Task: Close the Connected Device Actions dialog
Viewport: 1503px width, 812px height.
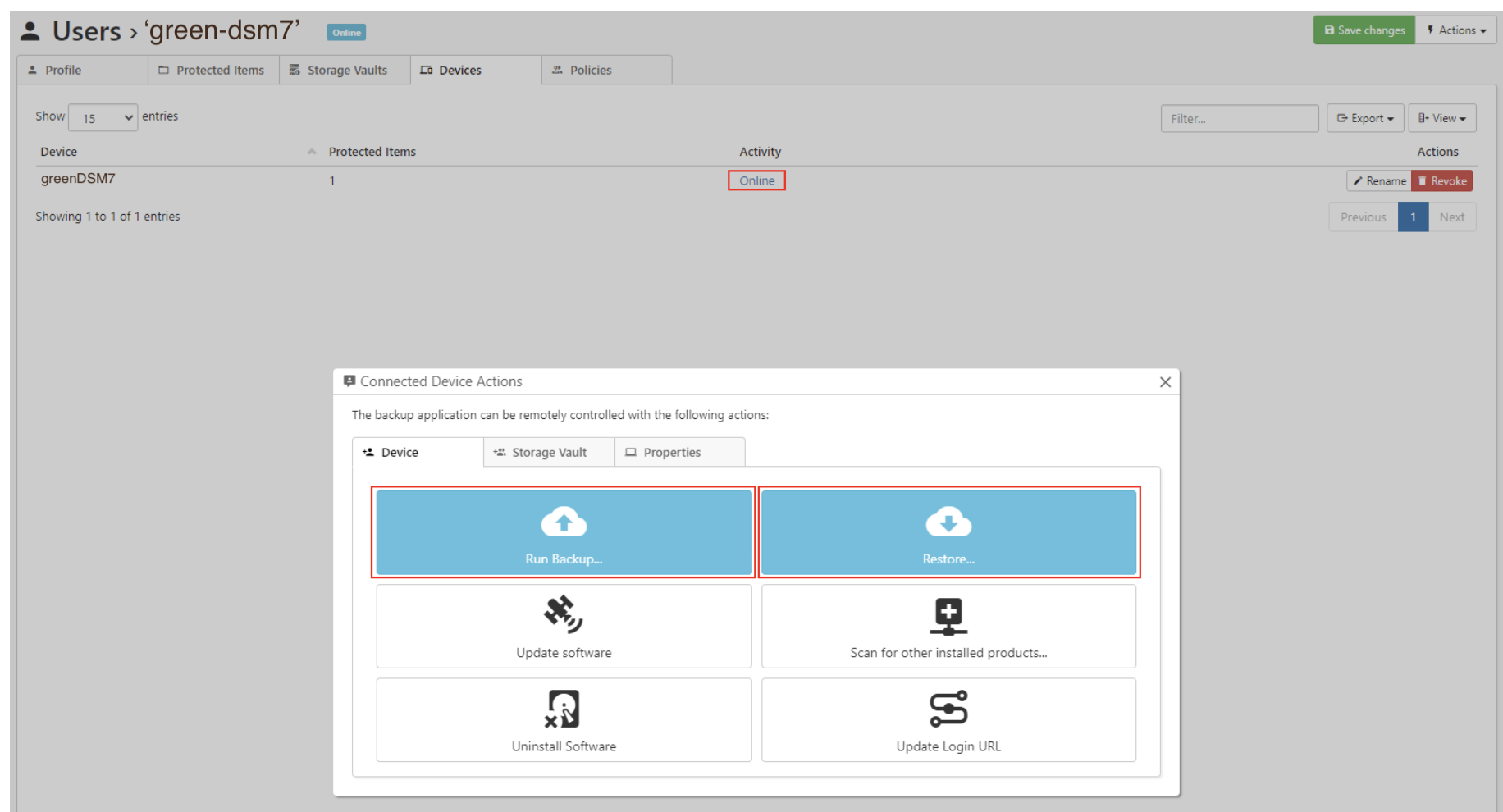Action: pos(1165,382)
